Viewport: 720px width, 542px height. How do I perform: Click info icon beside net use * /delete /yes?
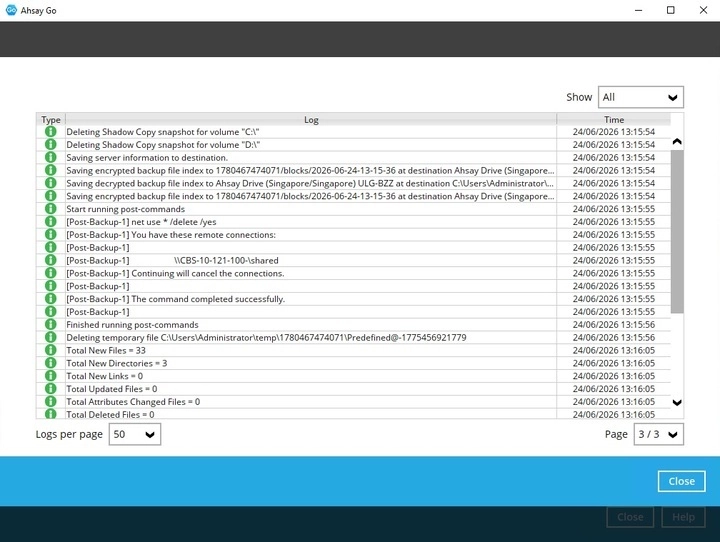point(51,222)
